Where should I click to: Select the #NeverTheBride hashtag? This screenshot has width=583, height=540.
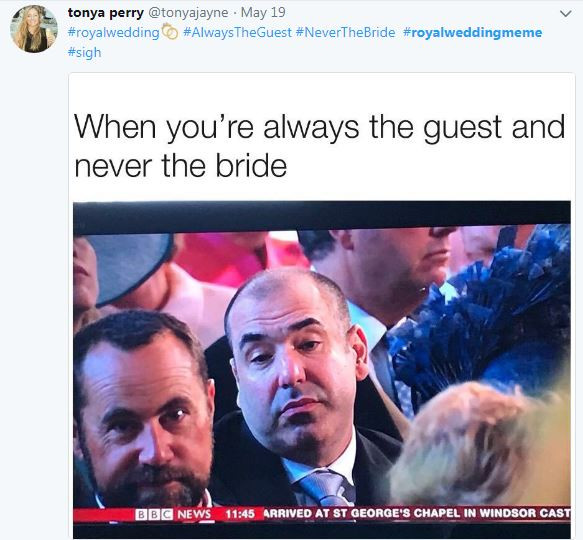[x=345, y=32]
